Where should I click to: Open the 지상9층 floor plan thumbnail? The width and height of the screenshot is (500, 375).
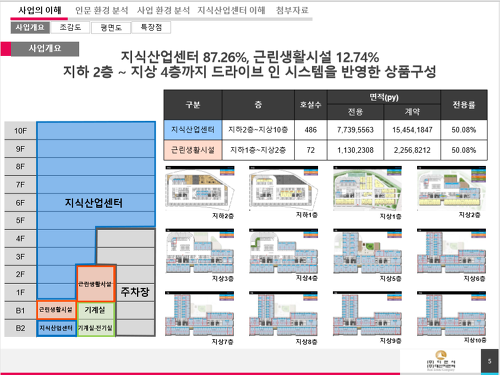pyautogui.click(x=367, y=313)
